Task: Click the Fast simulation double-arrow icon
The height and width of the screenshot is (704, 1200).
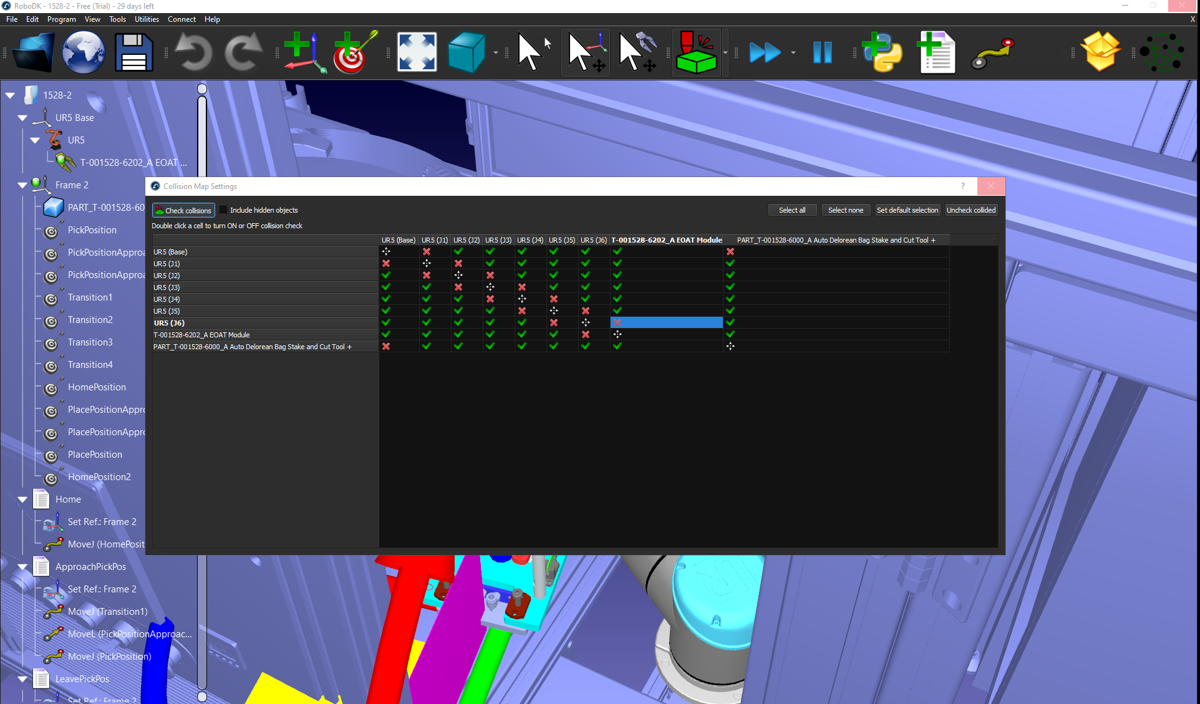Action: [x=765, y=52]
